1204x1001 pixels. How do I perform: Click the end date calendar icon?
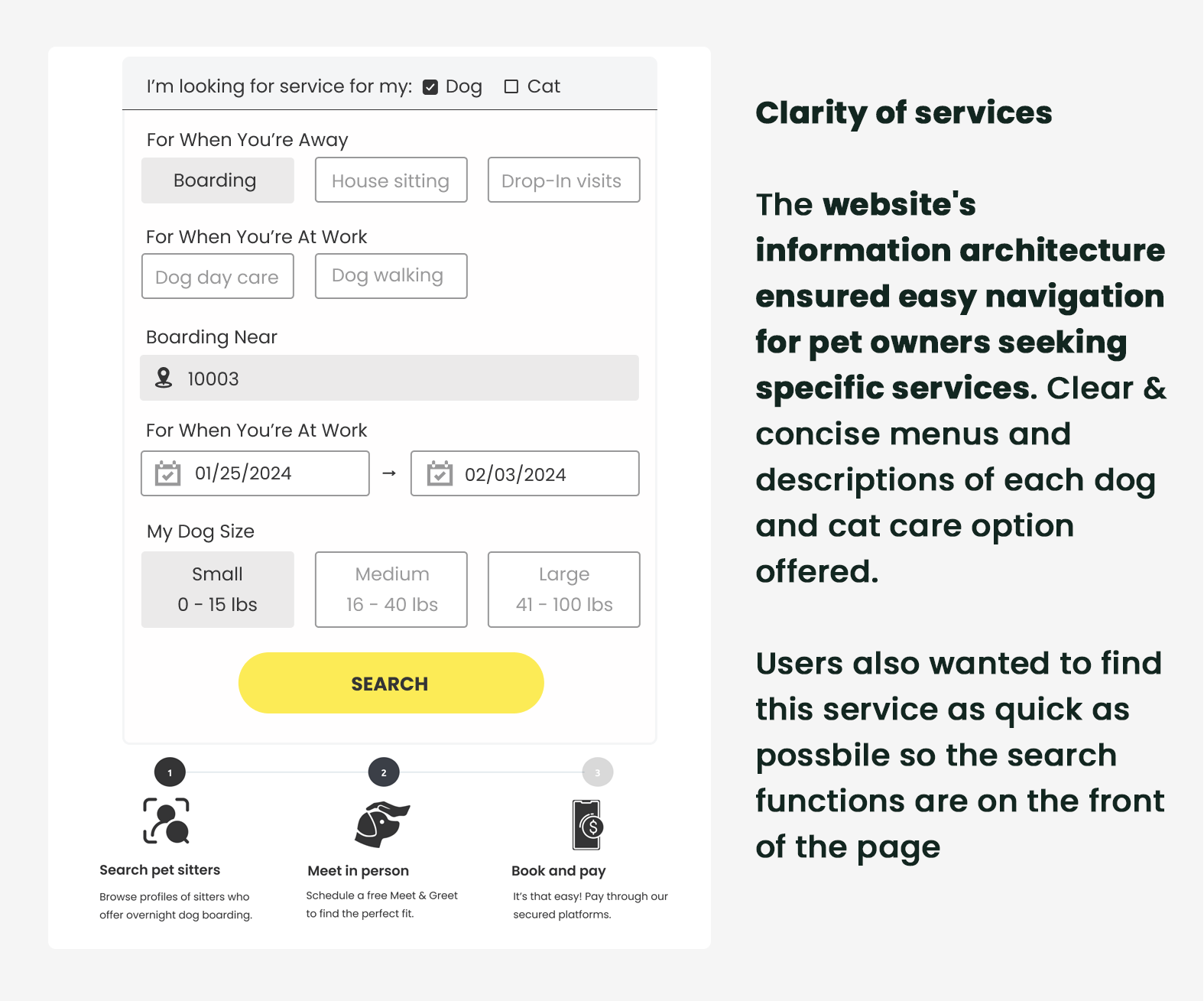click(x=440, y=473)
